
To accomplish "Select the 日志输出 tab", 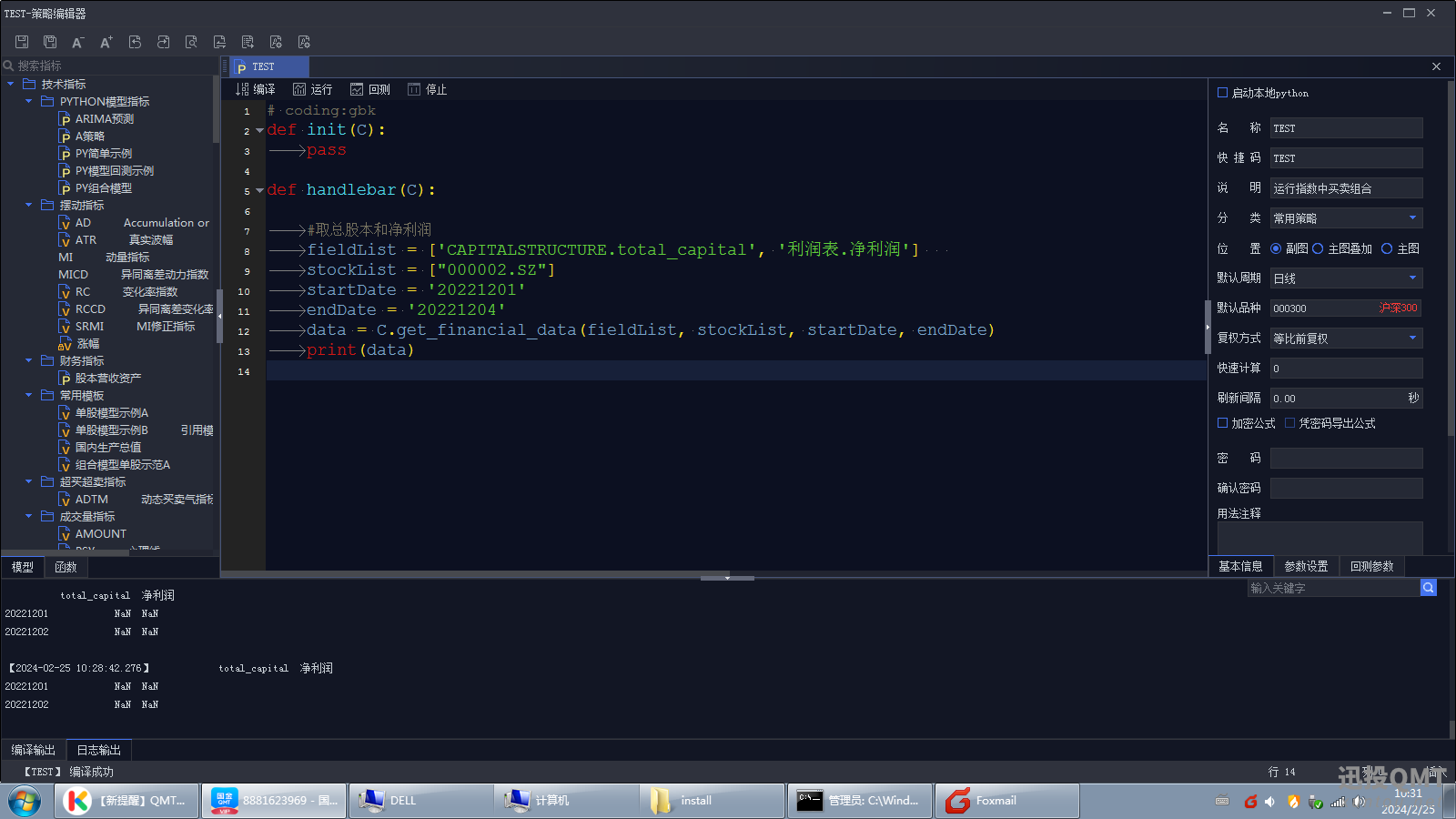I will [99, 750].
